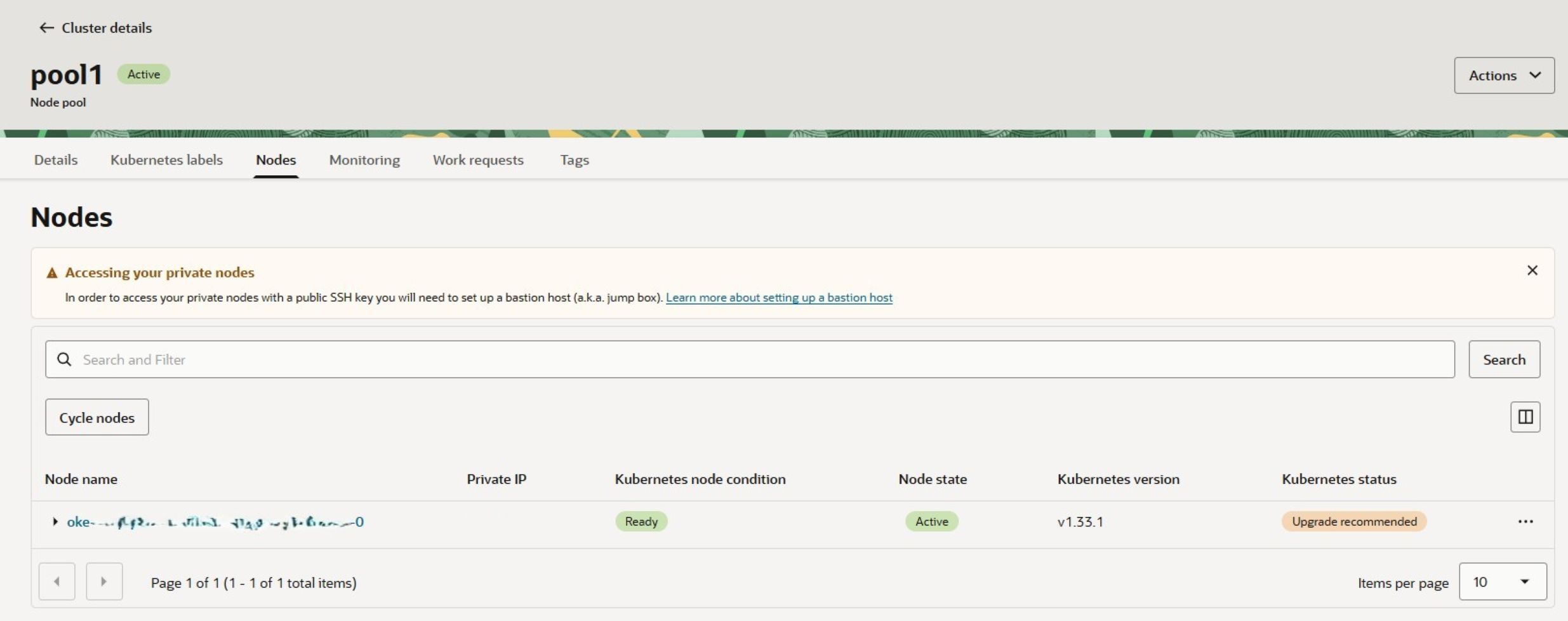
Task: Switch to the Details tab
Action: click(x=55, y=160)
